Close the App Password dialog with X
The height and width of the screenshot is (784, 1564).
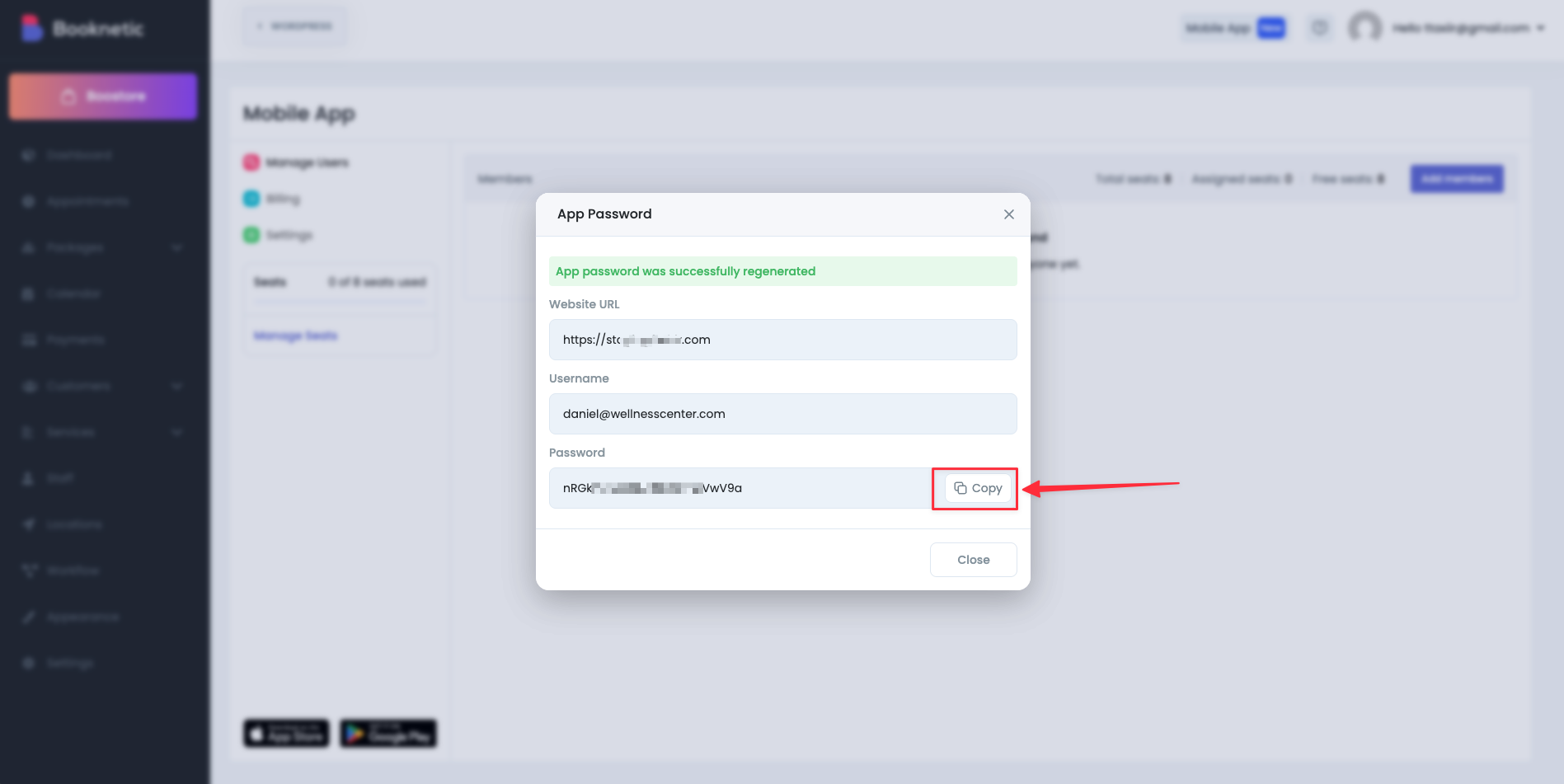pyautogui.click(x=1008, y=214)
